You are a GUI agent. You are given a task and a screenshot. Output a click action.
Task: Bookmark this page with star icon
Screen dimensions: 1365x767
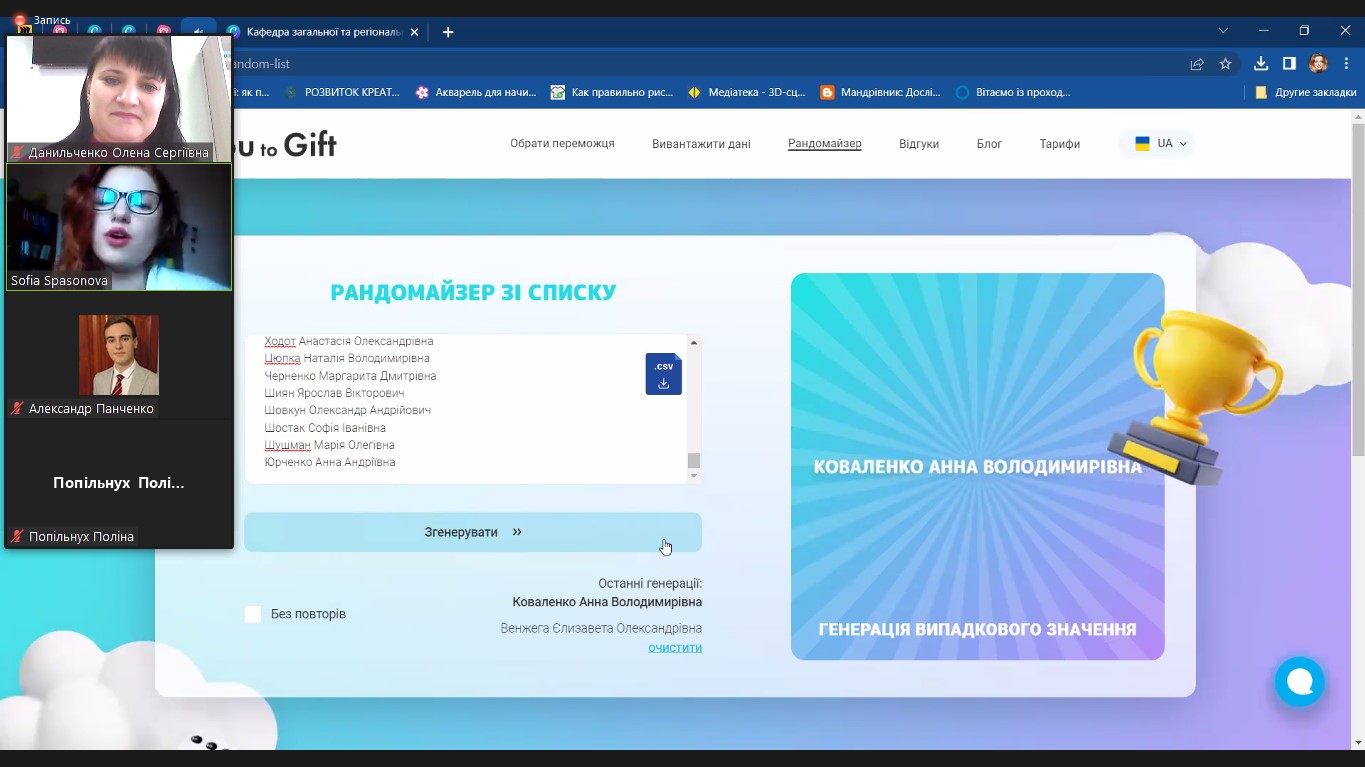[1225, 64]
